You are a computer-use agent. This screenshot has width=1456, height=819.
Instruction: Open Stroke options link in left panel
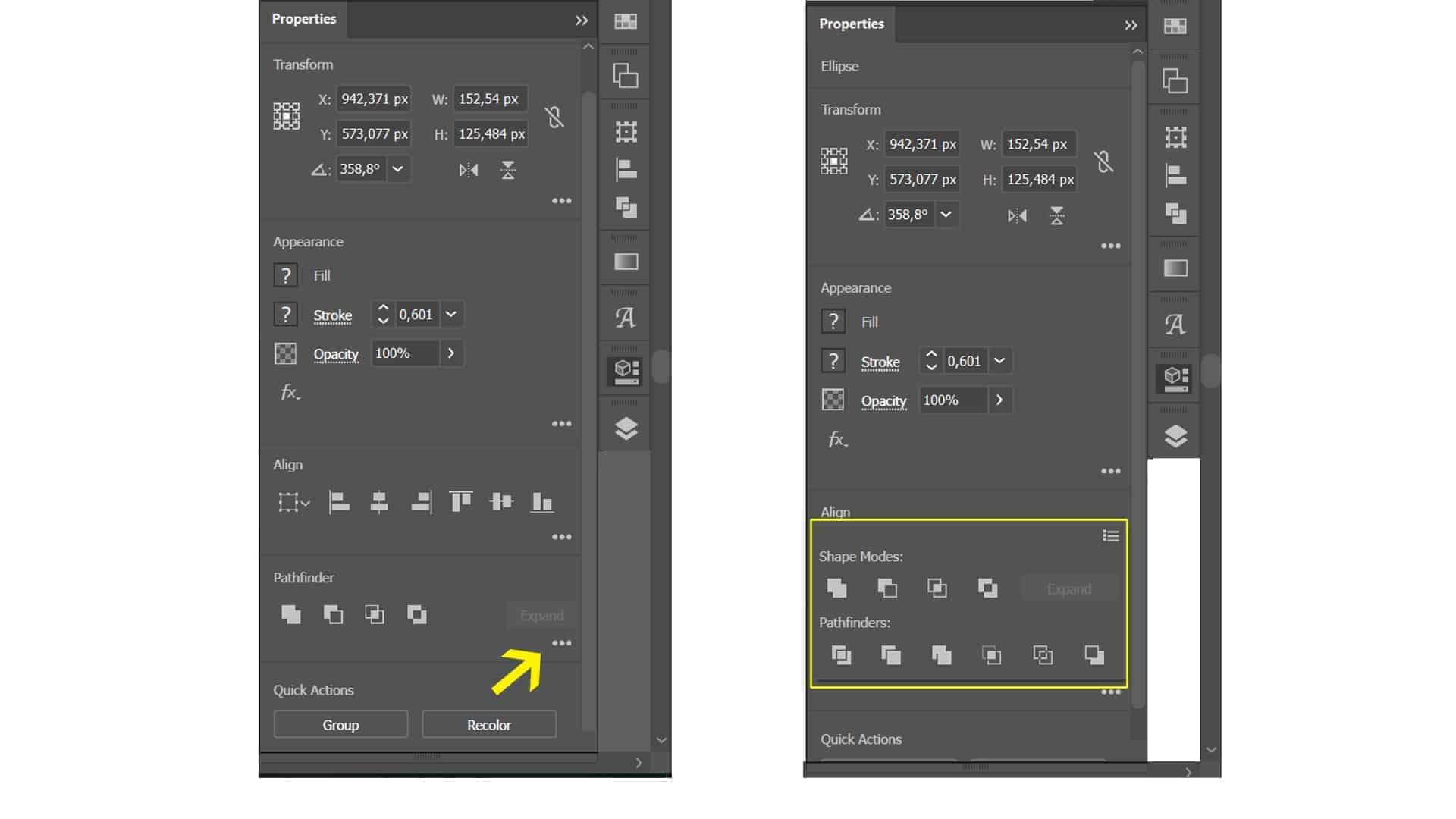tap(333, 315)
